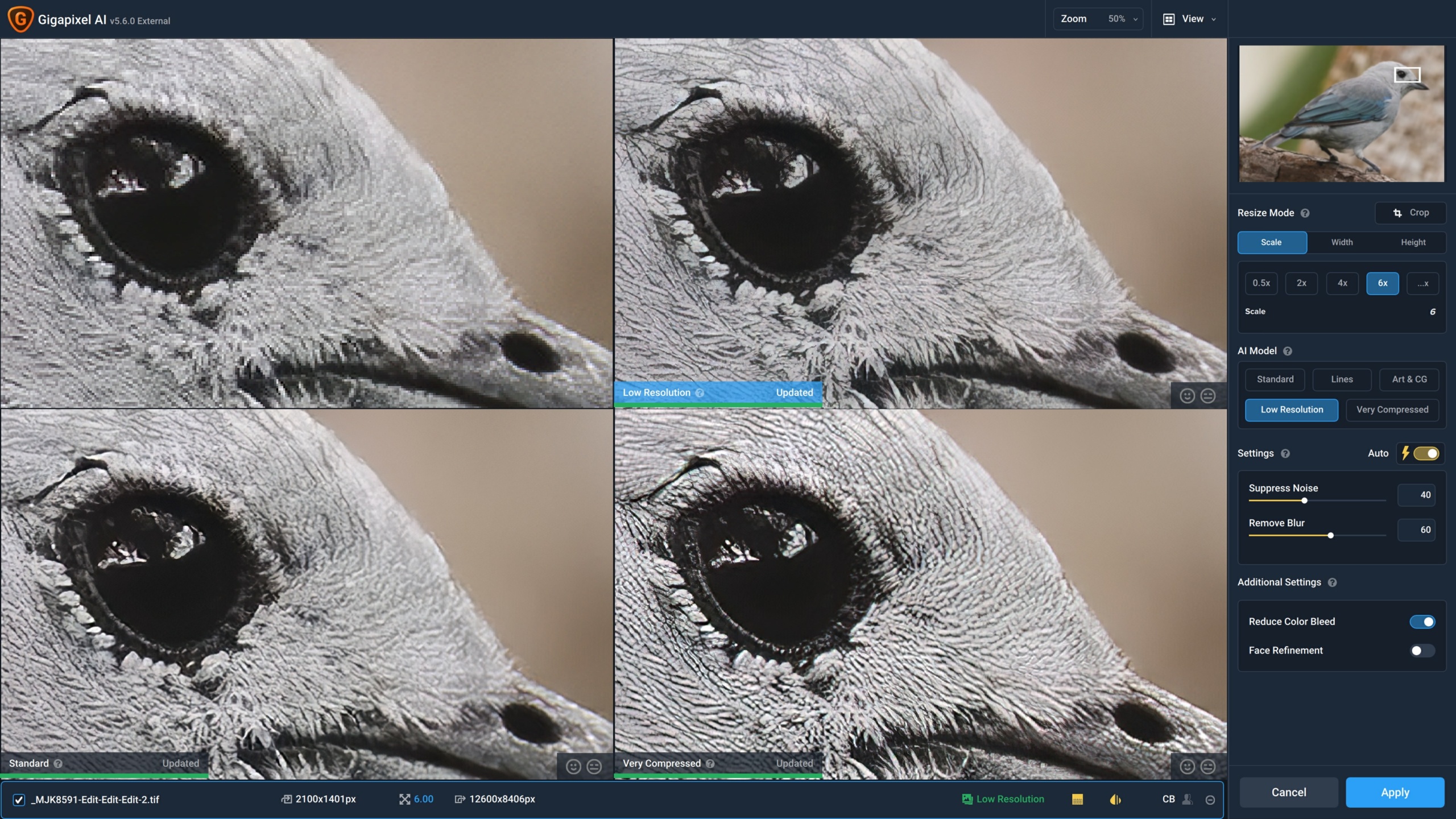Screen dimensions: 1456x819
Task: Open the Resize Mode help icon
Action: (x=1305, y=213)
